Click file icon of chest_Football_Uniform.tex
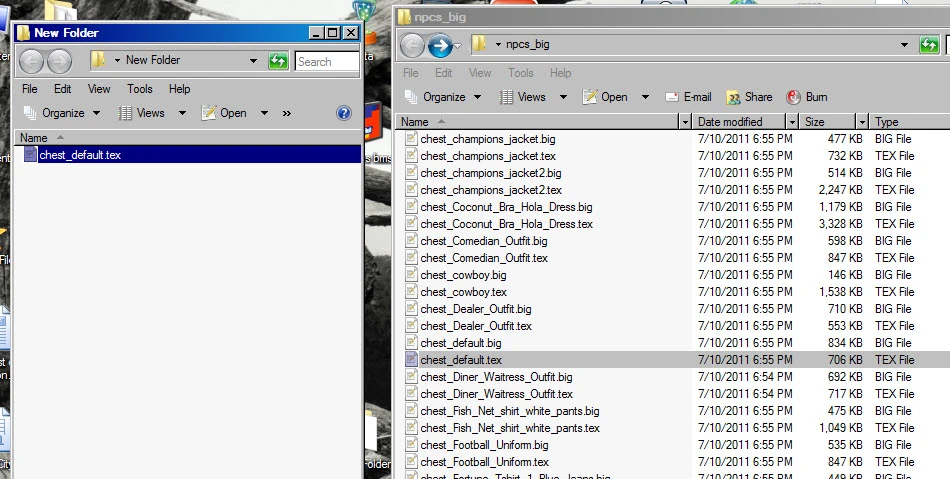This screenshot has width=950, height=479. (411, 461)
